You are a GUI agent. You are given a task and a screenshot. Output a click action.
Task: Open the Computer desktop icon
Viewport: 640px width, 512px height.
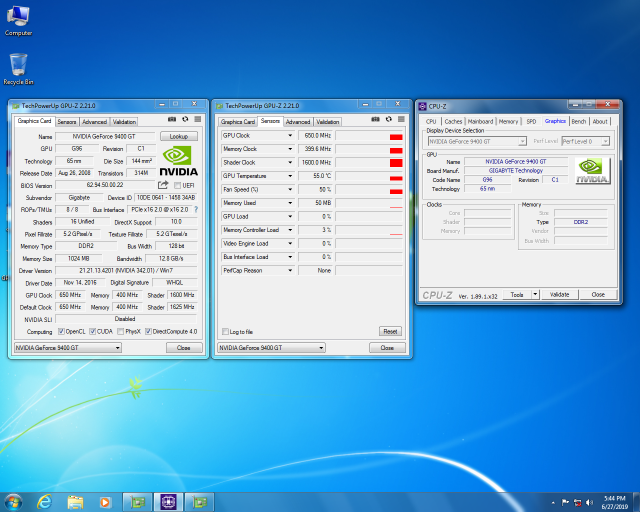pos(18,21)
